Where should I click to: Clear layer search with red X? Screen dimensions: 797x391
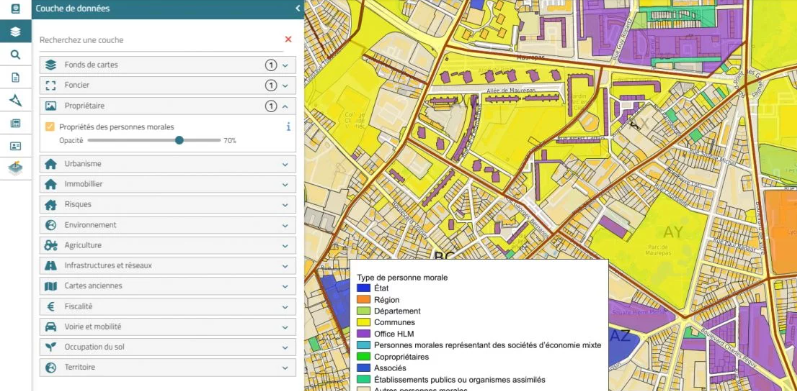coord(288,39)
